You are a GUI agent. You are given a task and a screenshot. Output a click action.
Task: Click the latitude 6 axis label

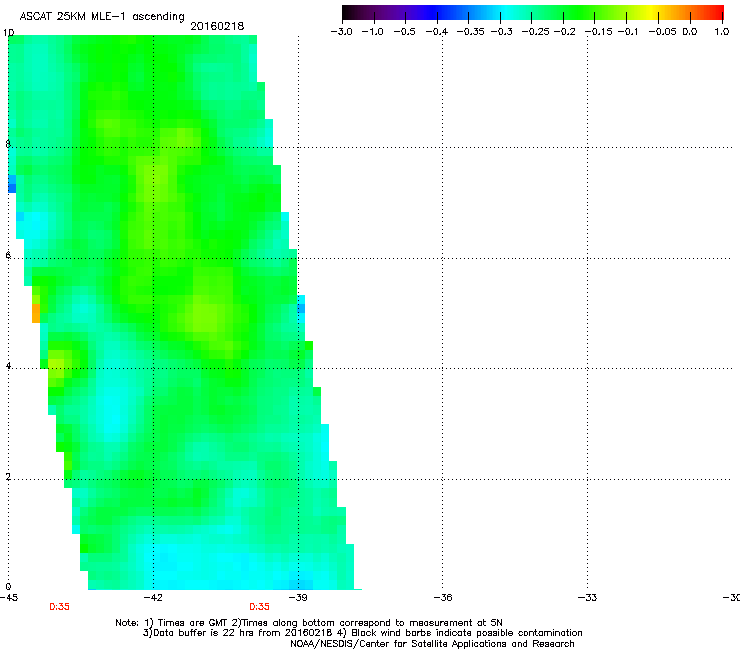(x=8, y=255)
